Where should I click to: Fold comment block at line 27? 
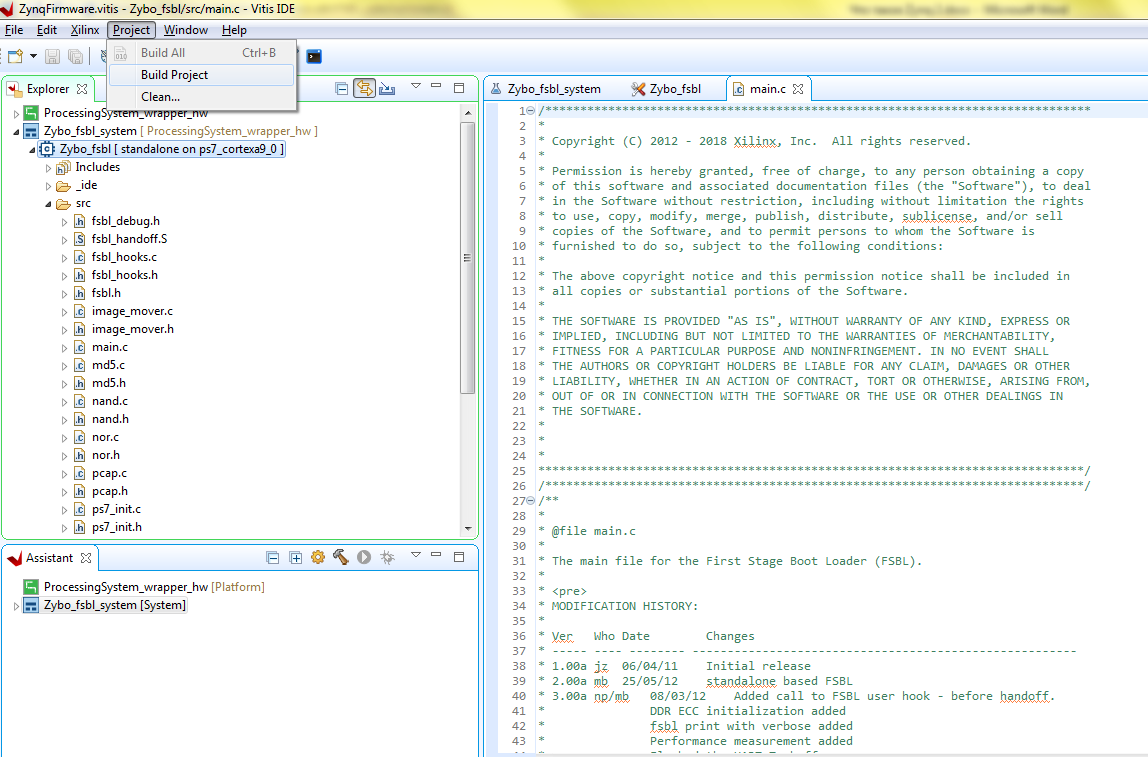530,501
